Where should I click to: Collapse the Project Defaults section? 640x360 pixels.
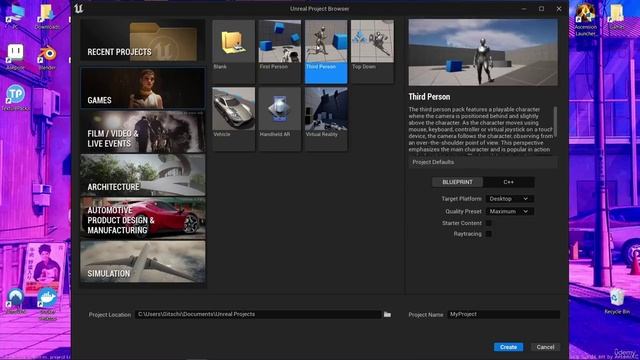[483, 162]
